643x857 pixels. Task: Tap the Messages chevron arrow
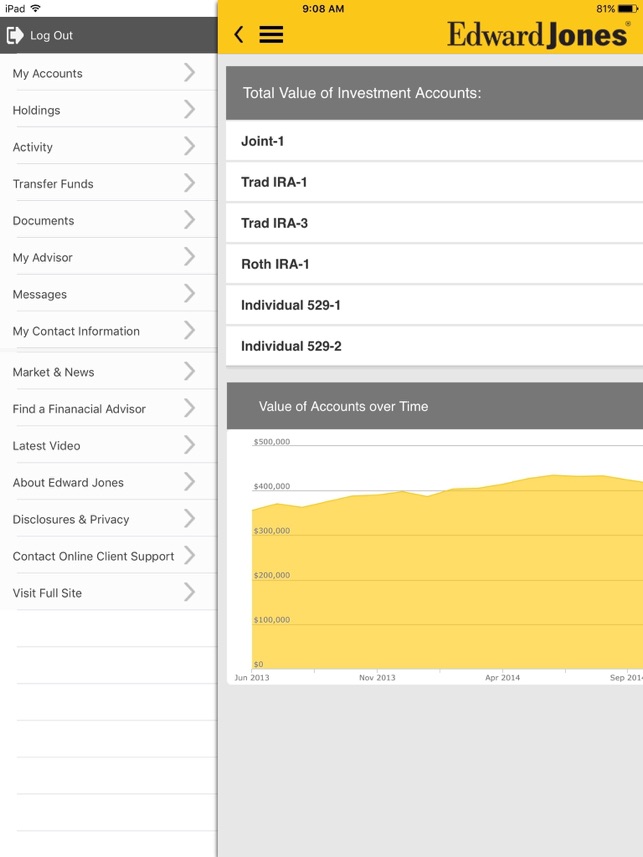click(189, 294)
